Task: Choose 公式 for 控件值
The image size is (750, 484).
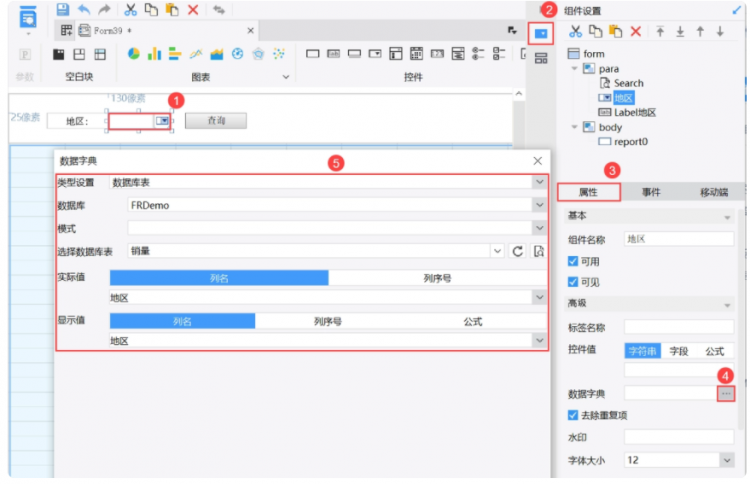Action: [x=715, y=351]
